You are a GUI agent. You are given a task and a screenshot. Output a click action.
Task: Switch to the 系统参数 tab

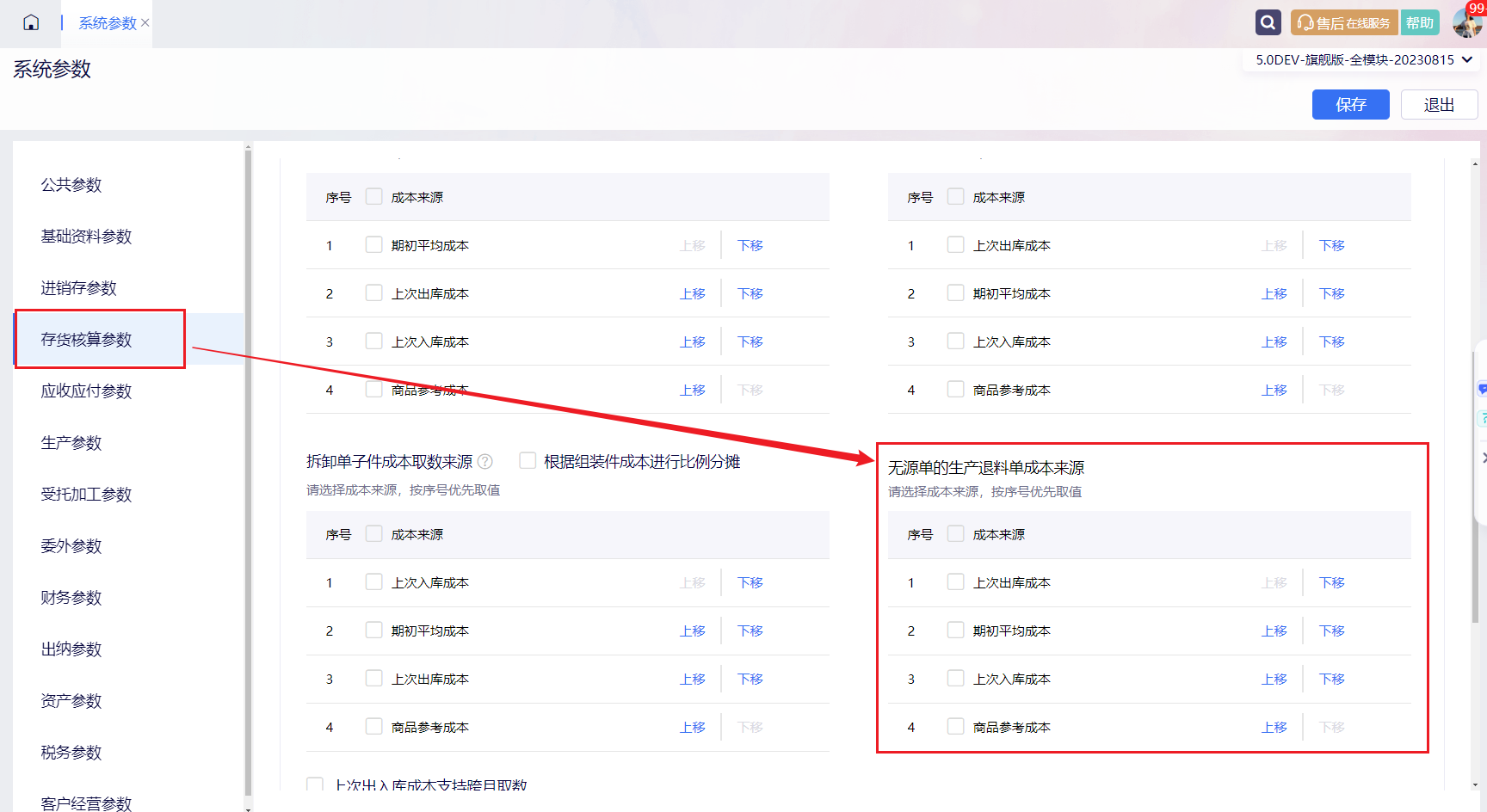coord(108,23)
